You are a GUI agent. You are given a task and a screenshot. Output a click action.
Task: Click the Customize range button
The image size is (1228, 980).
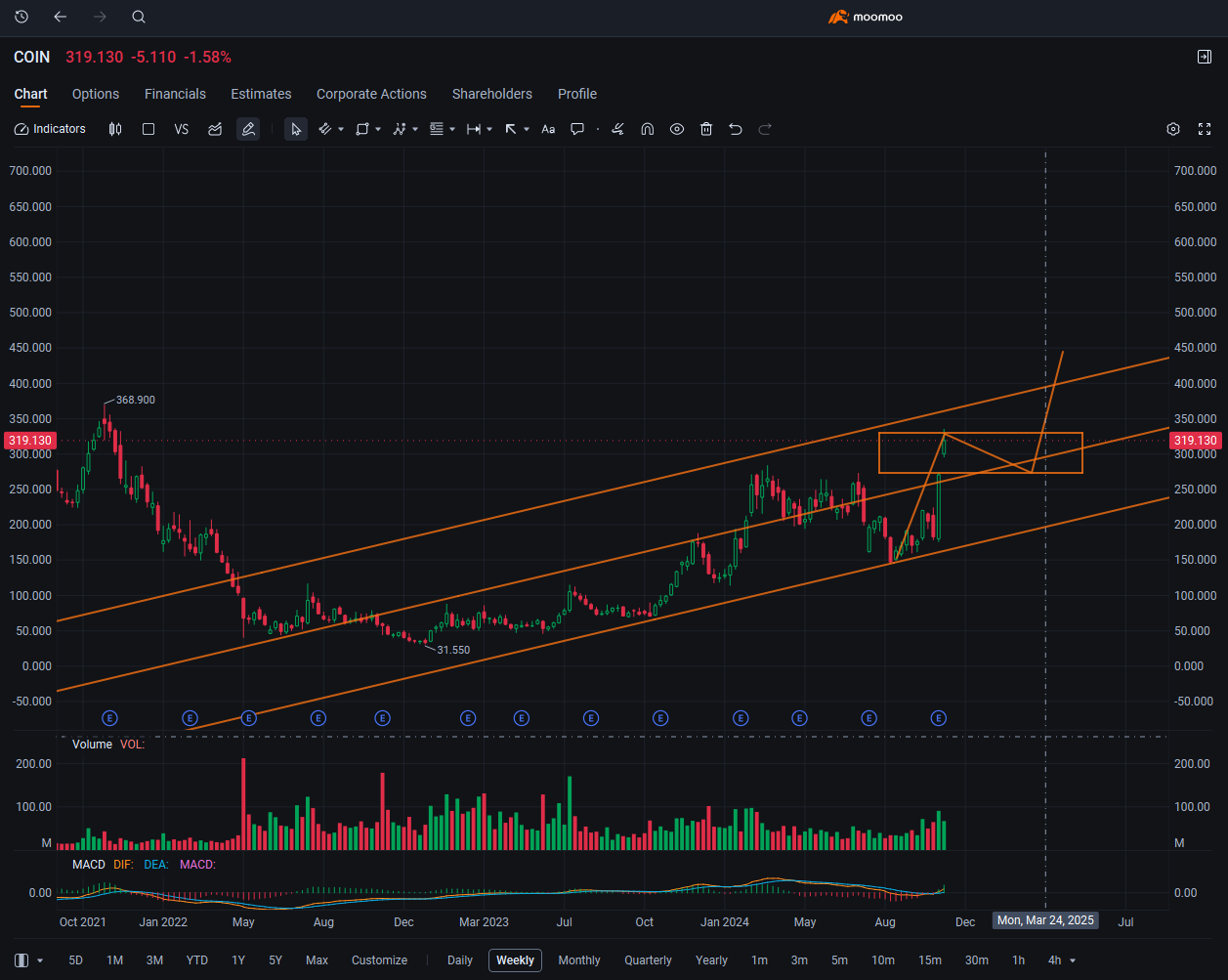coord(379,960)
